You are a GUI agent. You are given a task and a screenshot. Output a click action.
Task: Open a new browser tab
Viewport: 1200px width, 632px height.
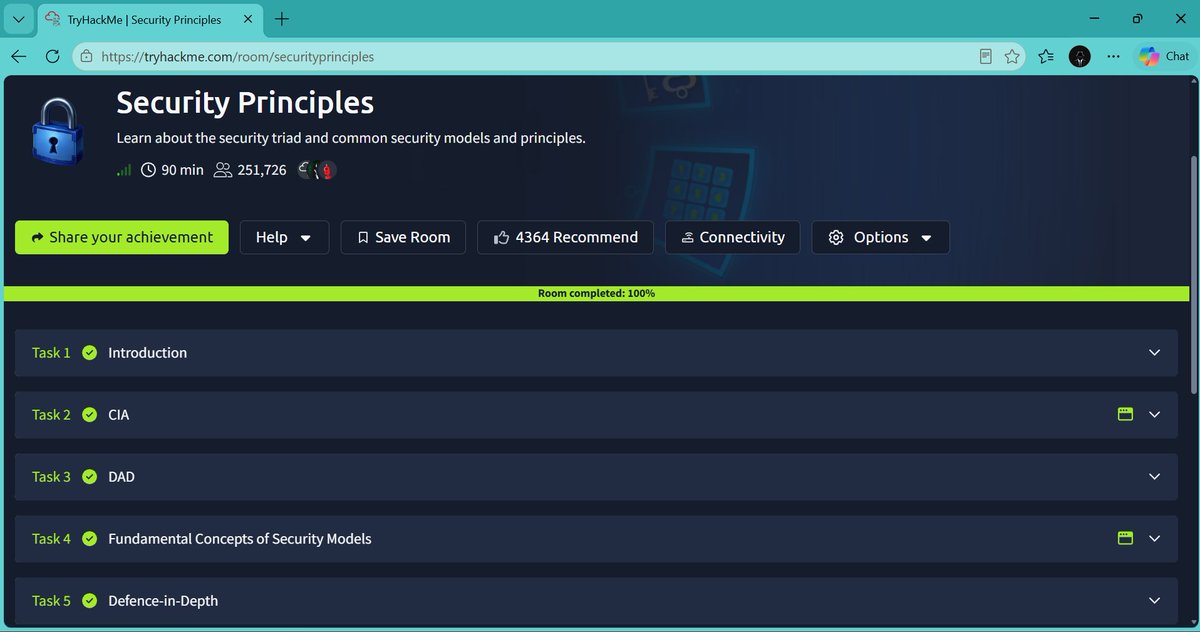pyautogui.click(x=282, y=19)
